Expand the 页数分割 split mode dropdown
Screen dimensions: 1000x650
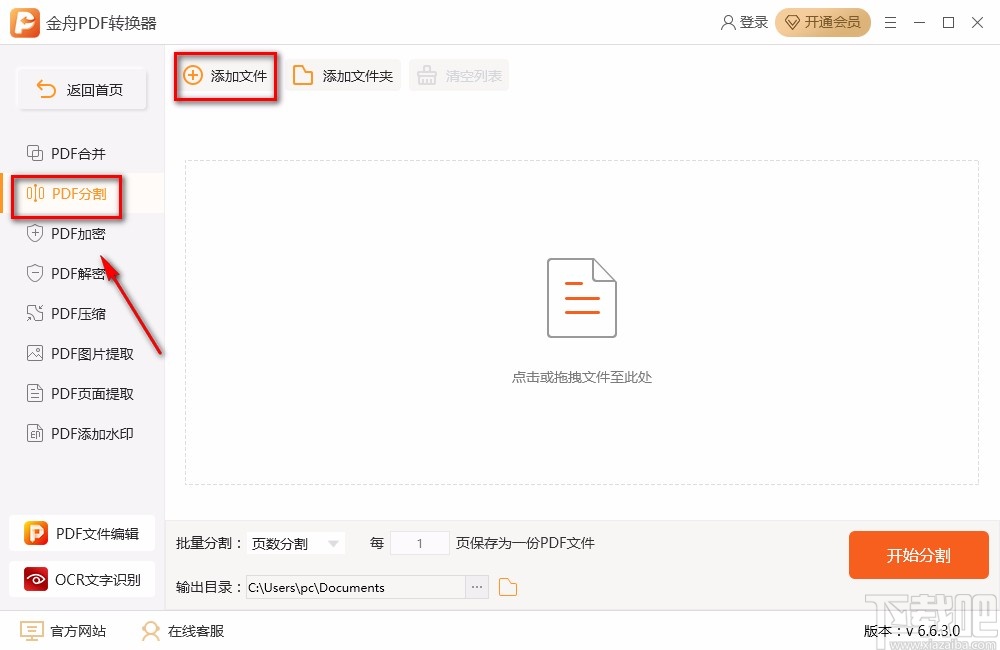[x=295, y=543]
